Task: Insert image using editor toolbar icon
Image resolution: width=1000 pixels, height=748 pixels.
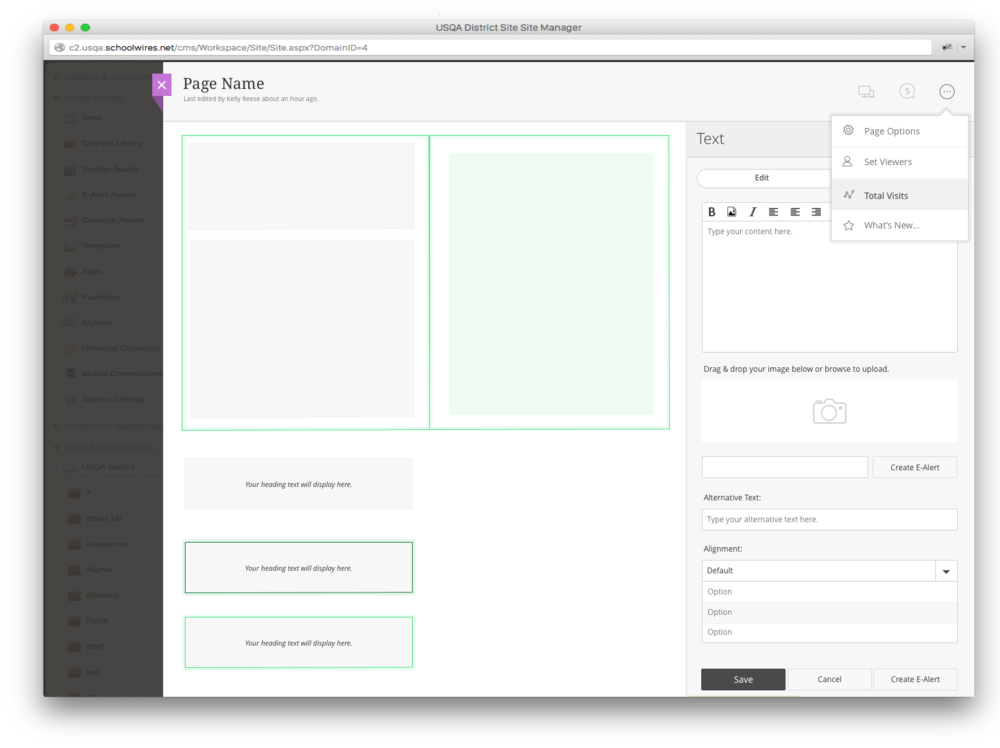Action: point(732,212)
